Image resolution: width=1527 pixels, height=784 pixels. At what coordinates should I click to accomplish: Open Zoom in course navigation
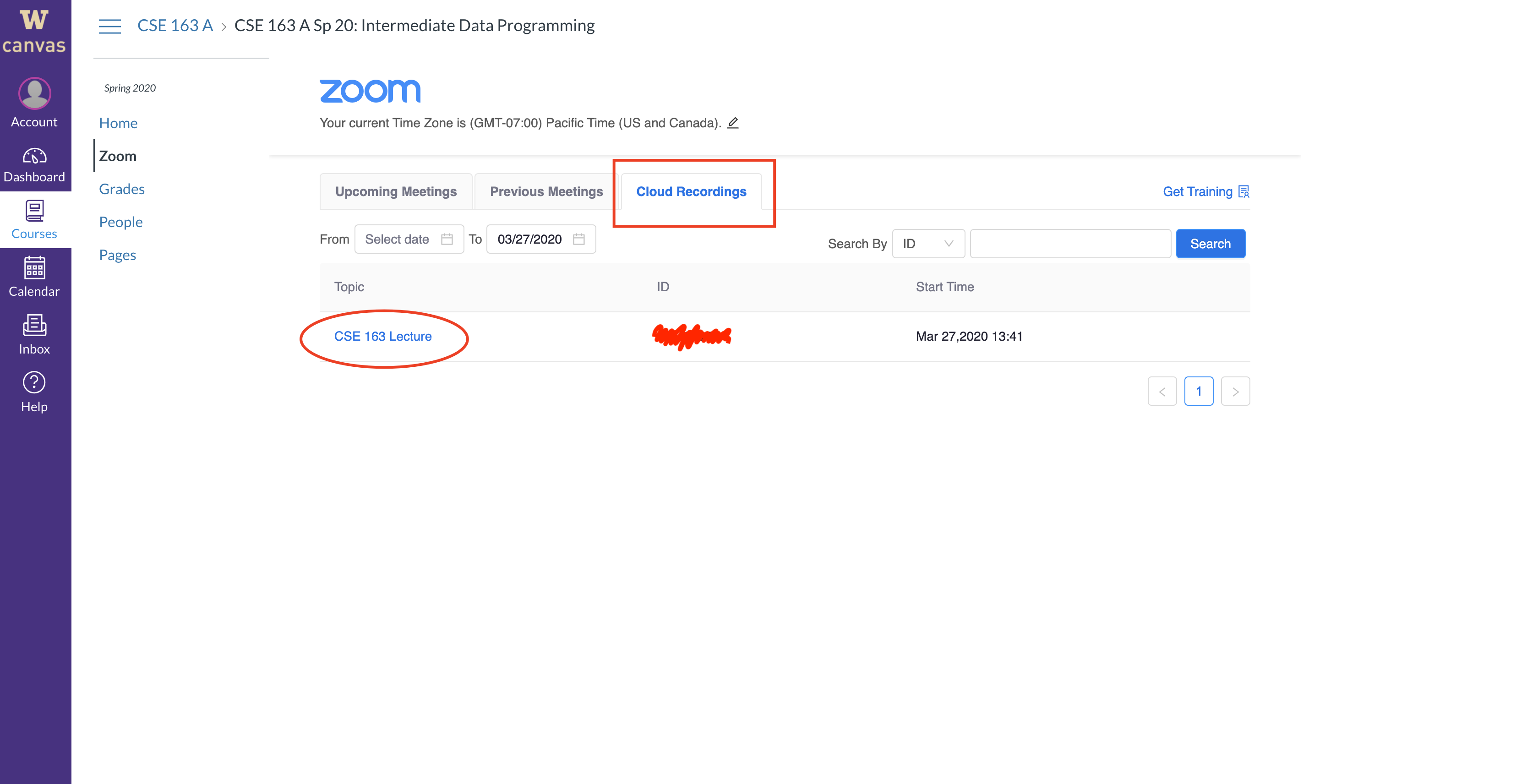click(x=117, y=156)
